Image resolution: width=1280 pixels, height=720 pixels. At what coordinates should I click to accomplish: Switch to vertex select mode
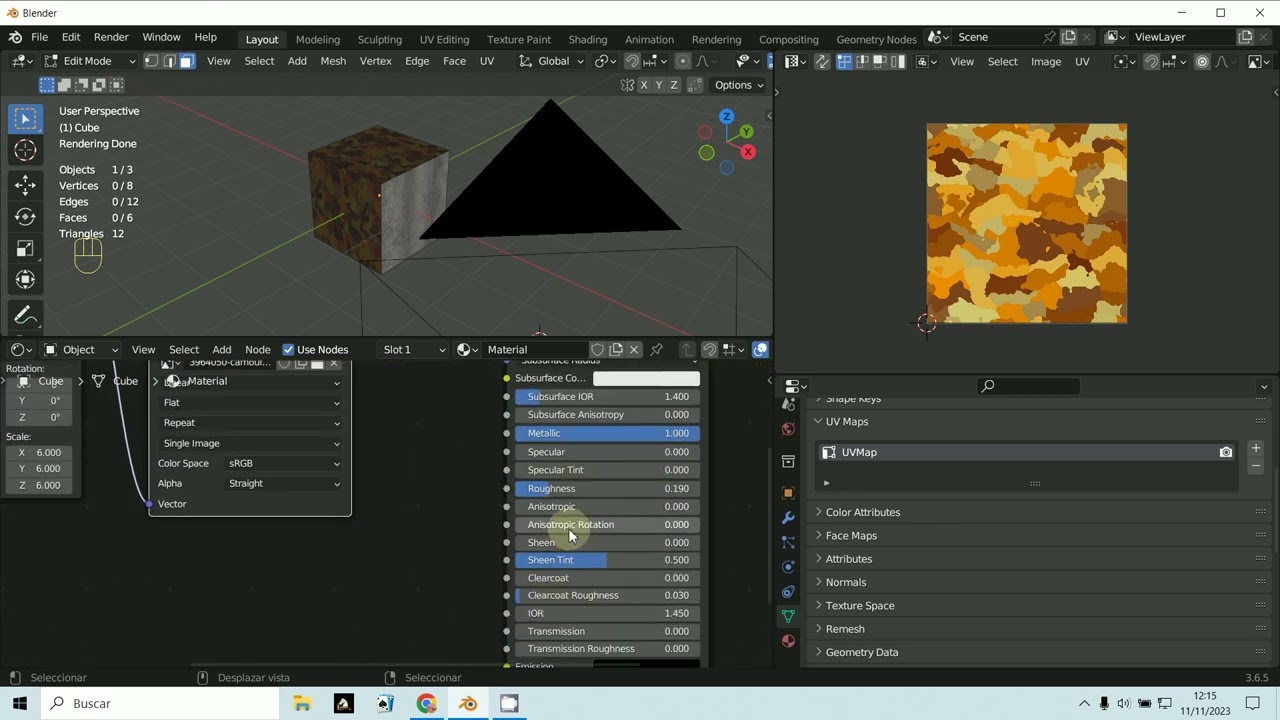pyautogui.click(x=151, y=61)
